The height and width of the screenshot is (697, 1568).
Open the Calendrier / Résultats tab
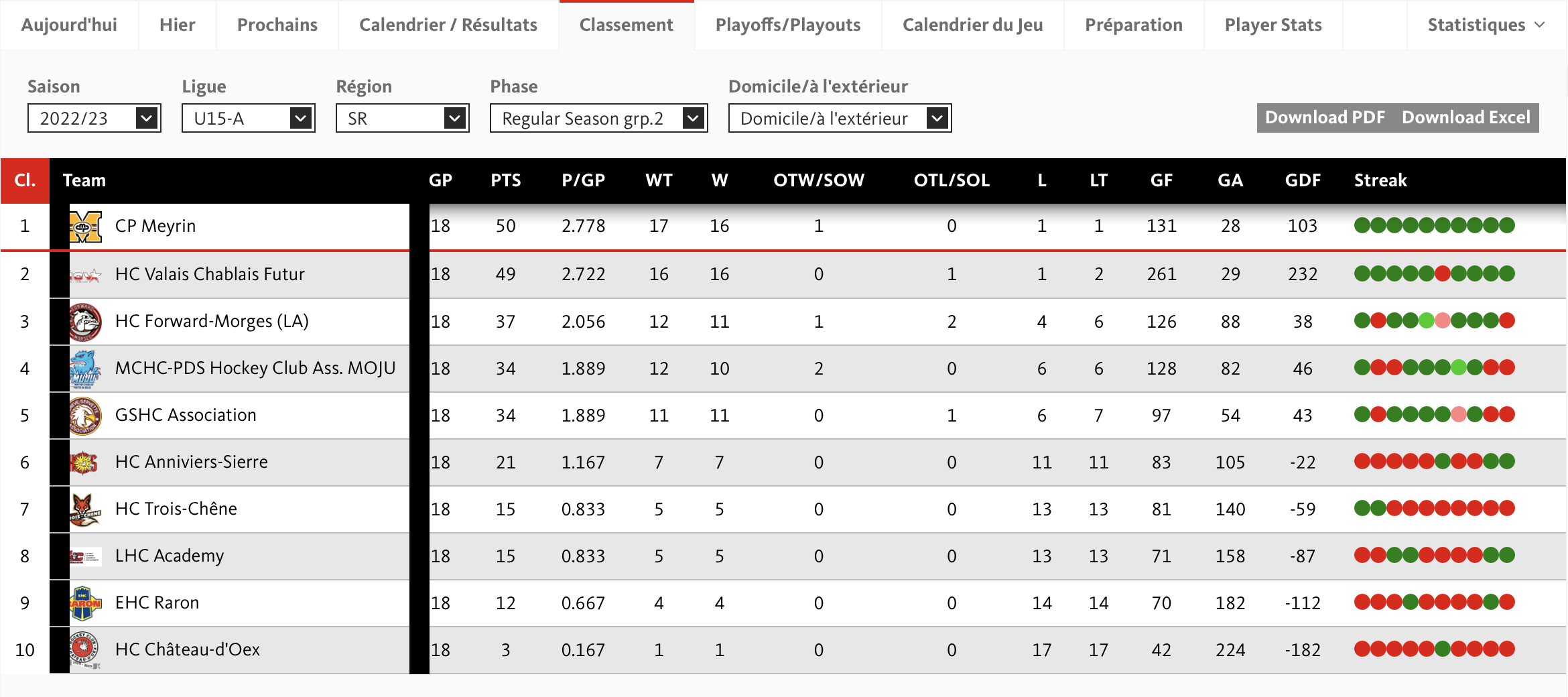click(448, 25)
